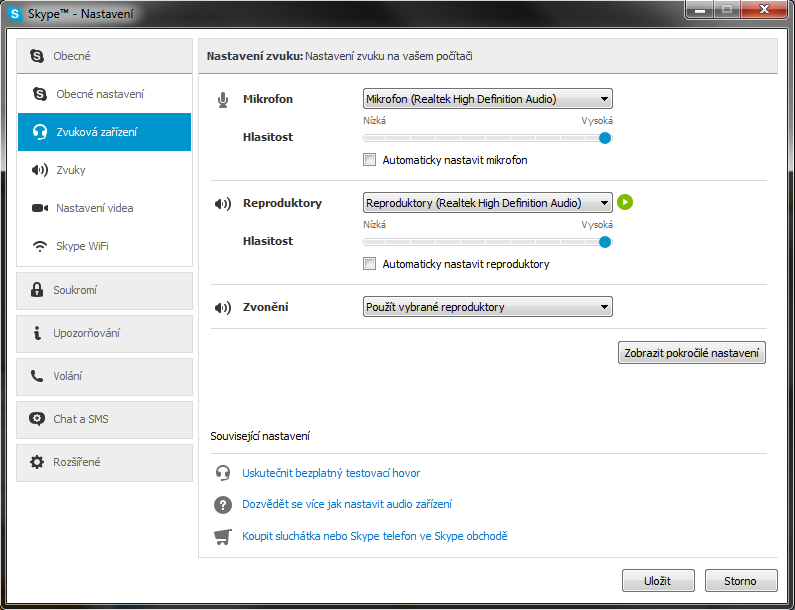Click the camera icon beside Nastavení videa
The width and height of the screenshot is (795, 610).
[x=40, y=208]
